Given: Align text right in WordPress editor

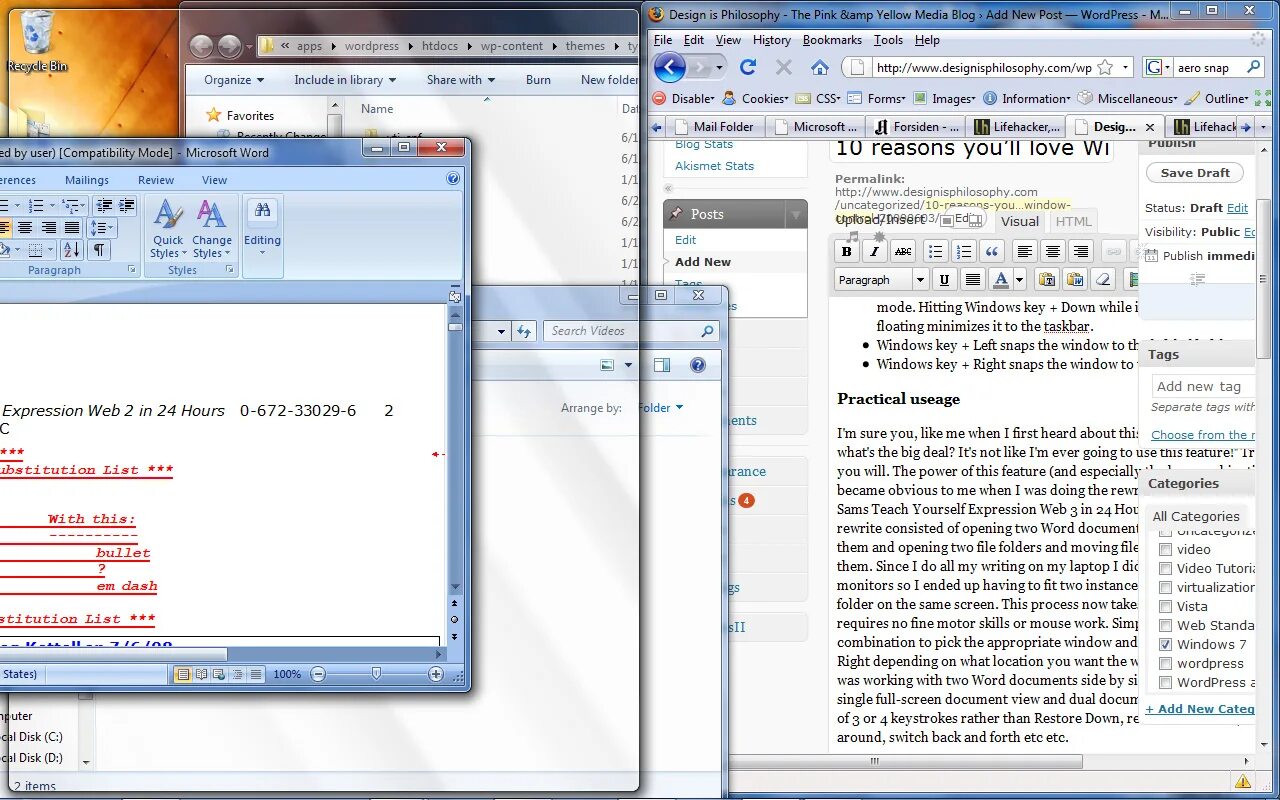Looking at the screenshot, I should pos(1080,251).
